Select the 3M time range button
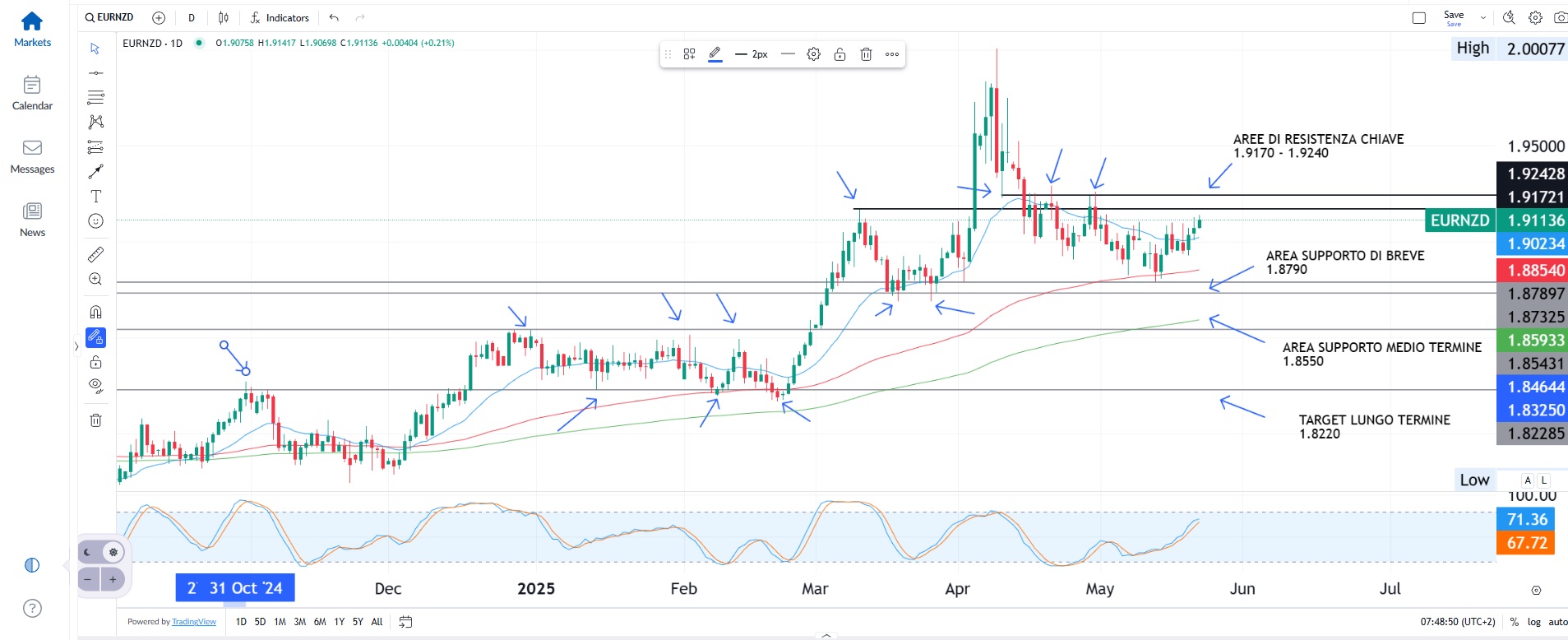 click(x=299, y=622)
